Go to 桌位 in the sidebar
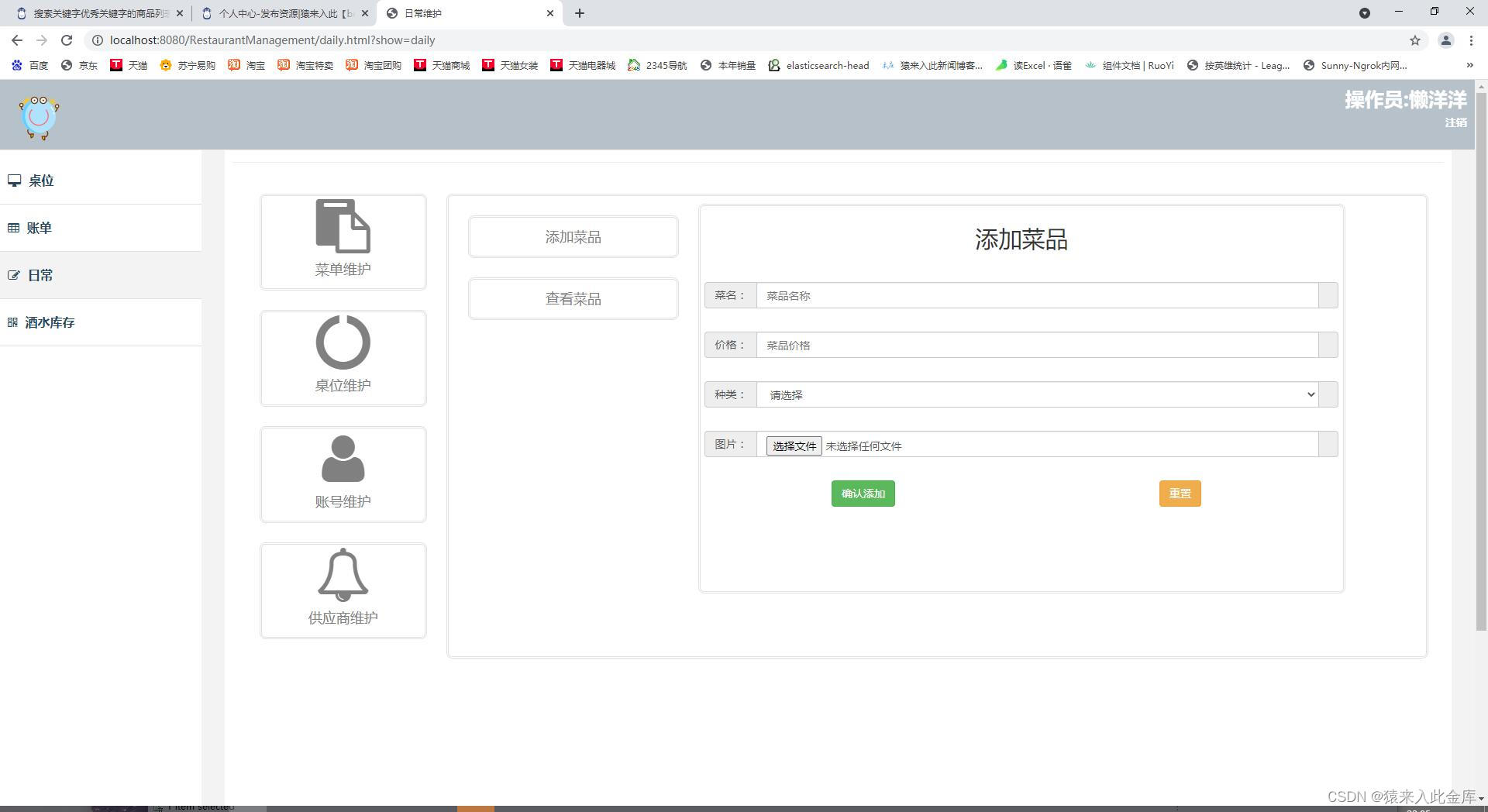Image resolution: width=1488 pixels, height=812 pixels. tap(101, 181)
